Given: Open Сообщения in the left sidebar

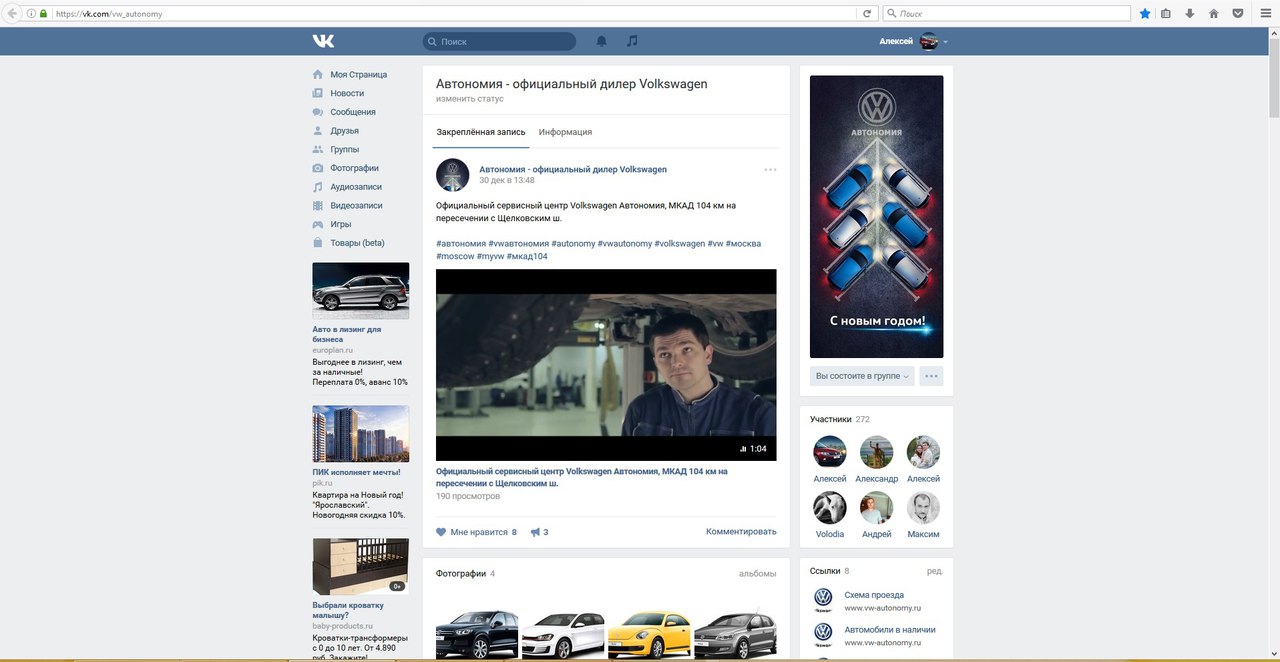Looking at the screenshot, I should point(352,112).
